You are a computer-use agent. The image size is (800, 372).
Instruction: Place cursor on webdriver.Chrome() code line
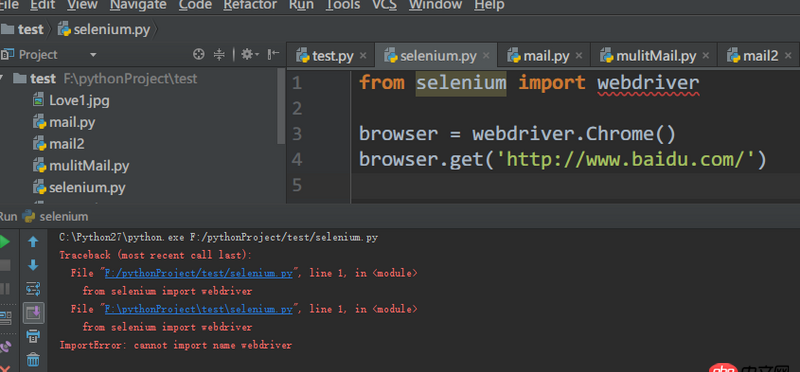(x=517, y=134)
